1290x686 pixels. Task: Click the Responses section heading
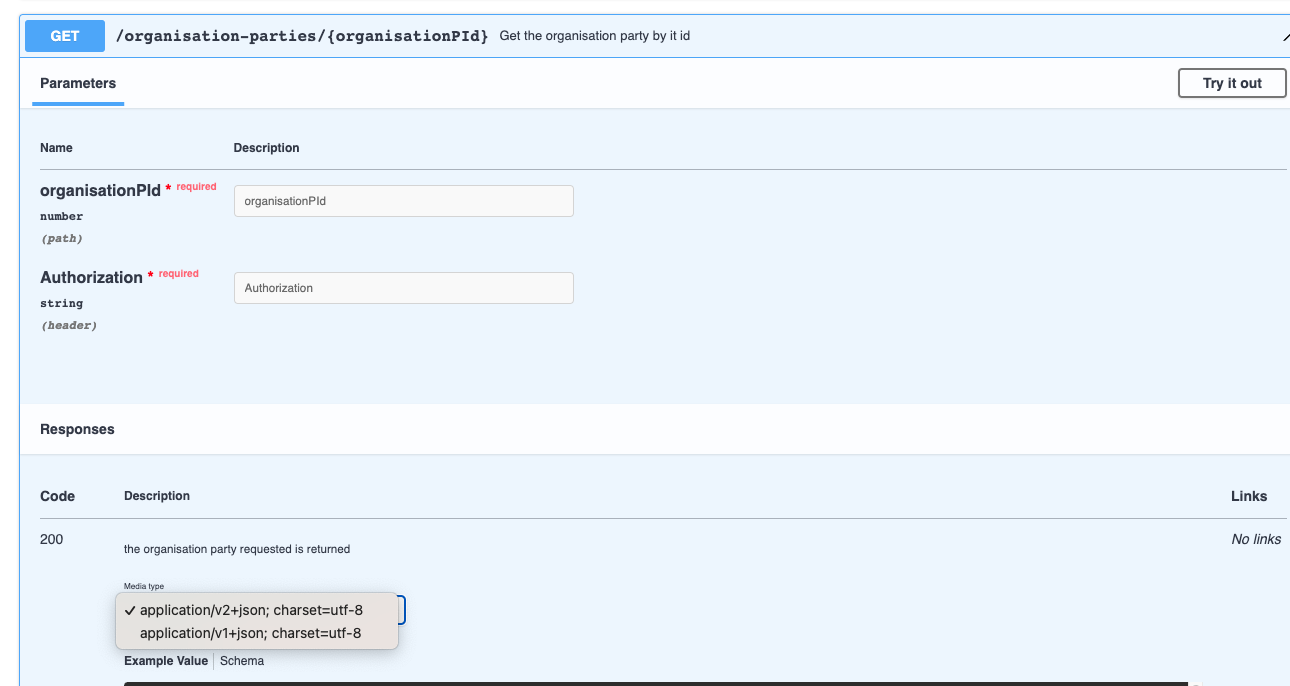point(77,429)
